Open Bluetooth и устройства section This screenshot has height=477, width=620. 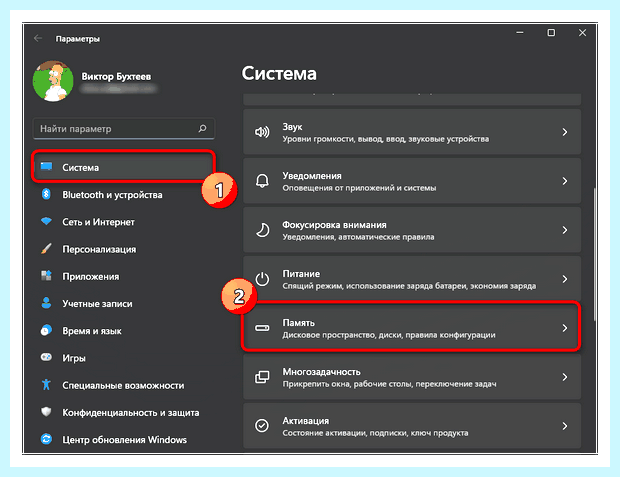coord(112,195)
